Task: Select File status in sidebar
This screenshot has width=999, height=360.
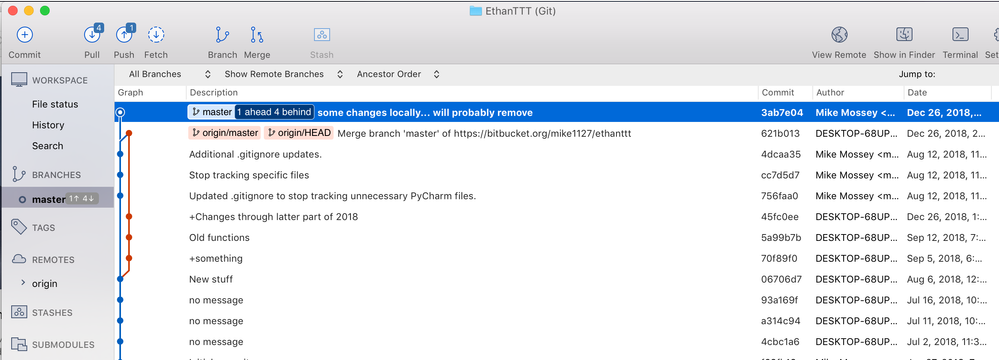Action: [55, 104]
